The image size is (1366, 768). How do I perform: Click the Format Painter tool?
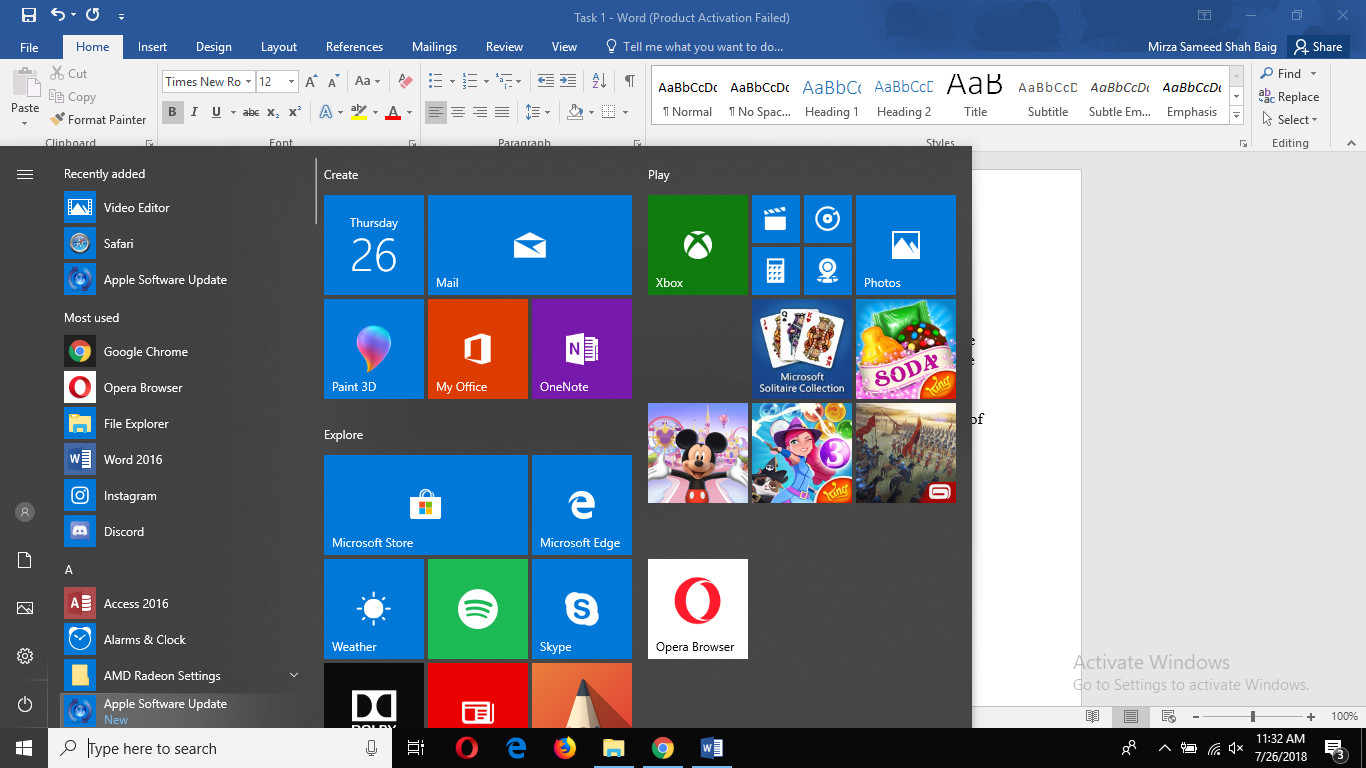click(x=98, y=120)
